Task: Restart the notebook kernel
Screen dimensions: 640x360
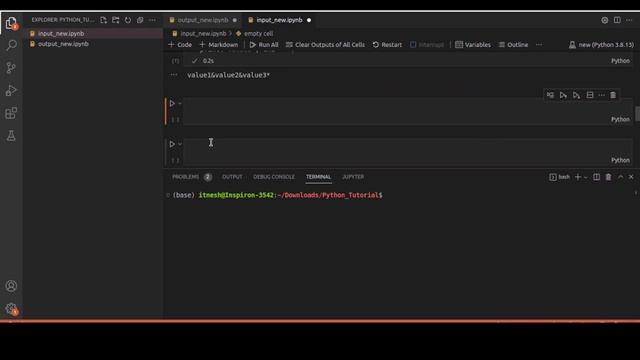Action: click(387, 44)
